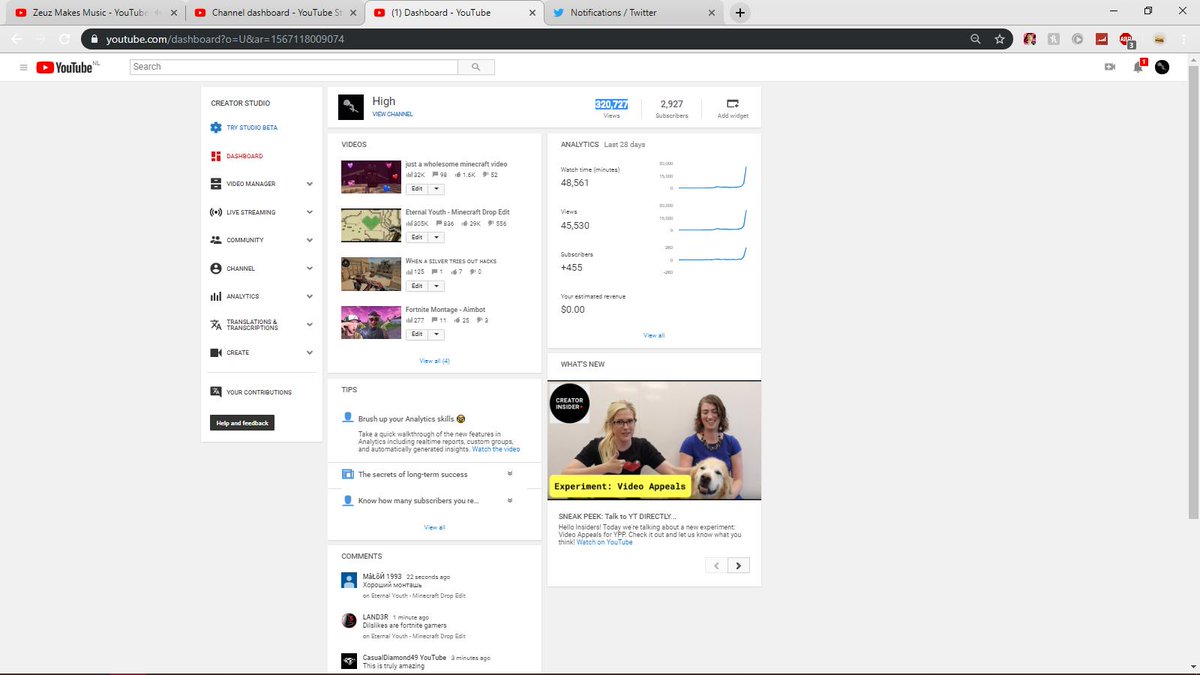The width and height of the screenshot is (1200, 675).
Task: Click CasualDiamond49 YouTube commenter name
Action: (x=405, y=657)
